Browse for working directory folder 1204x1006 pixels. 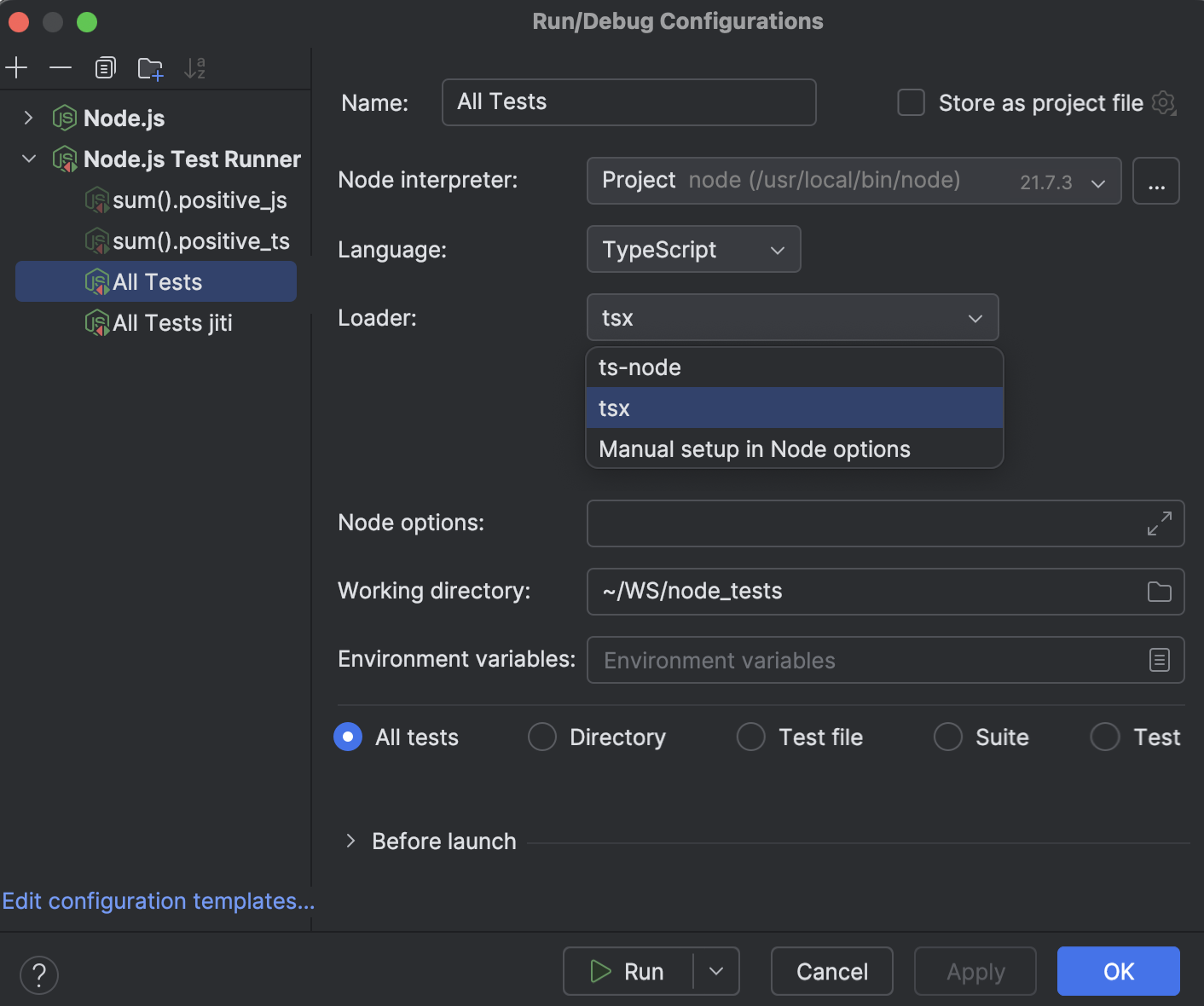click(x=1160, y=592)
